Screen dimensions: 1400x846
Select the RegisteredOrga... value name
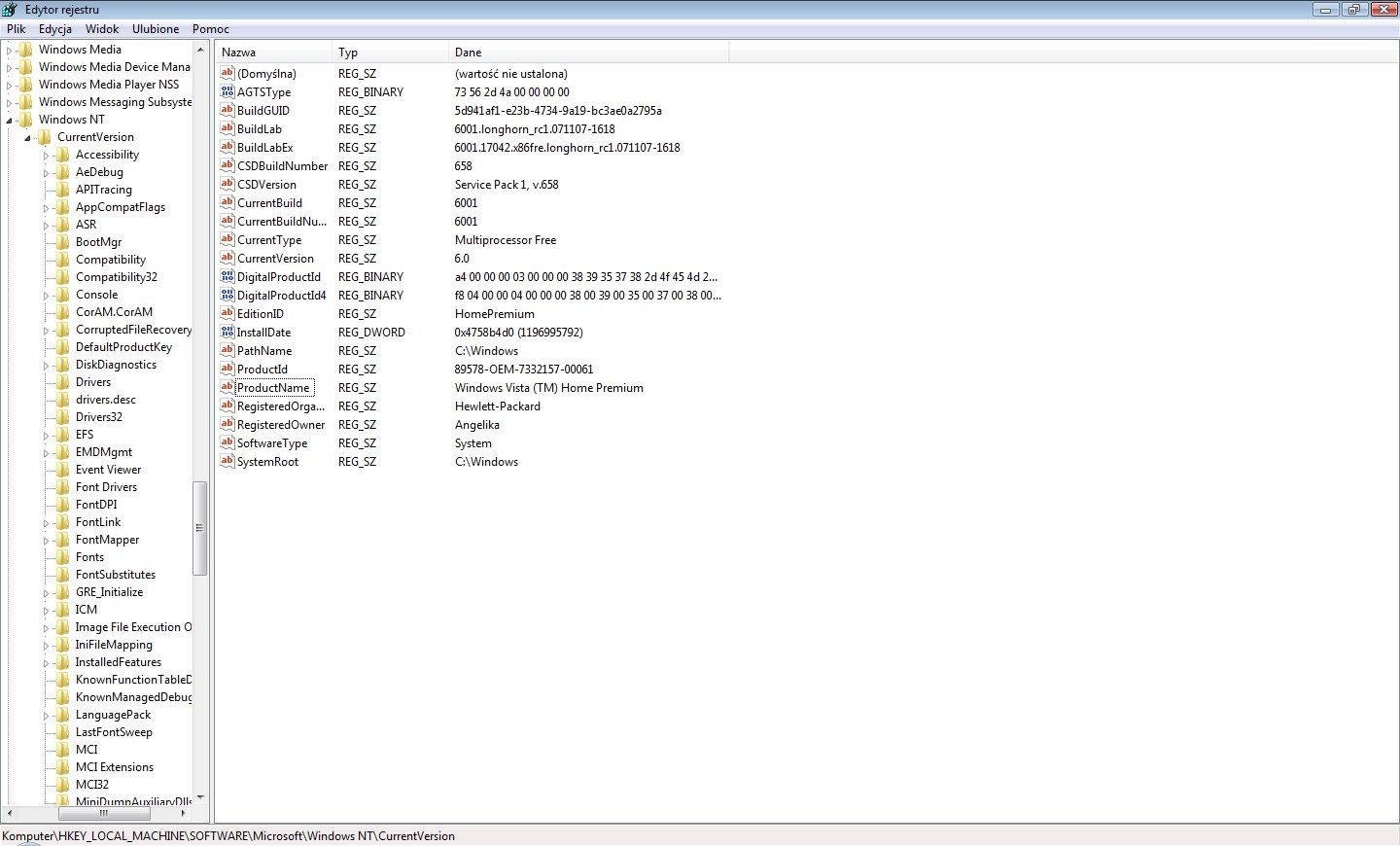281,406
